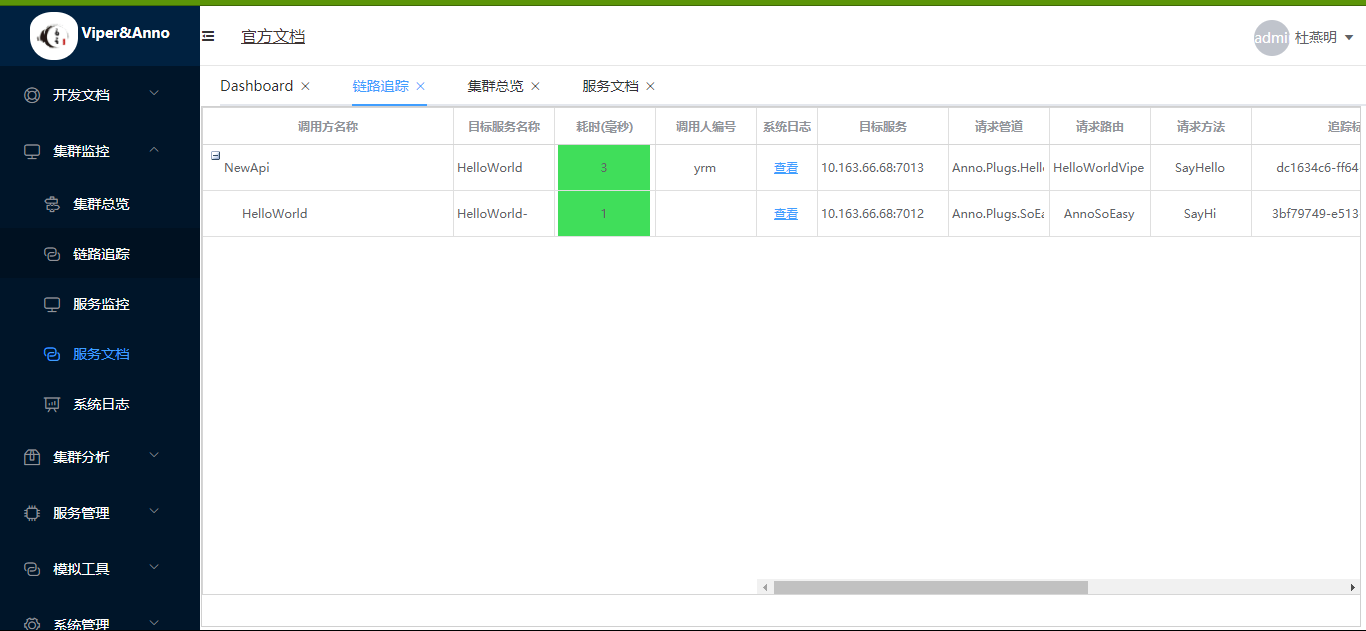
Task: Open 查看 log link for NewApi row
Action: [786, 168]
